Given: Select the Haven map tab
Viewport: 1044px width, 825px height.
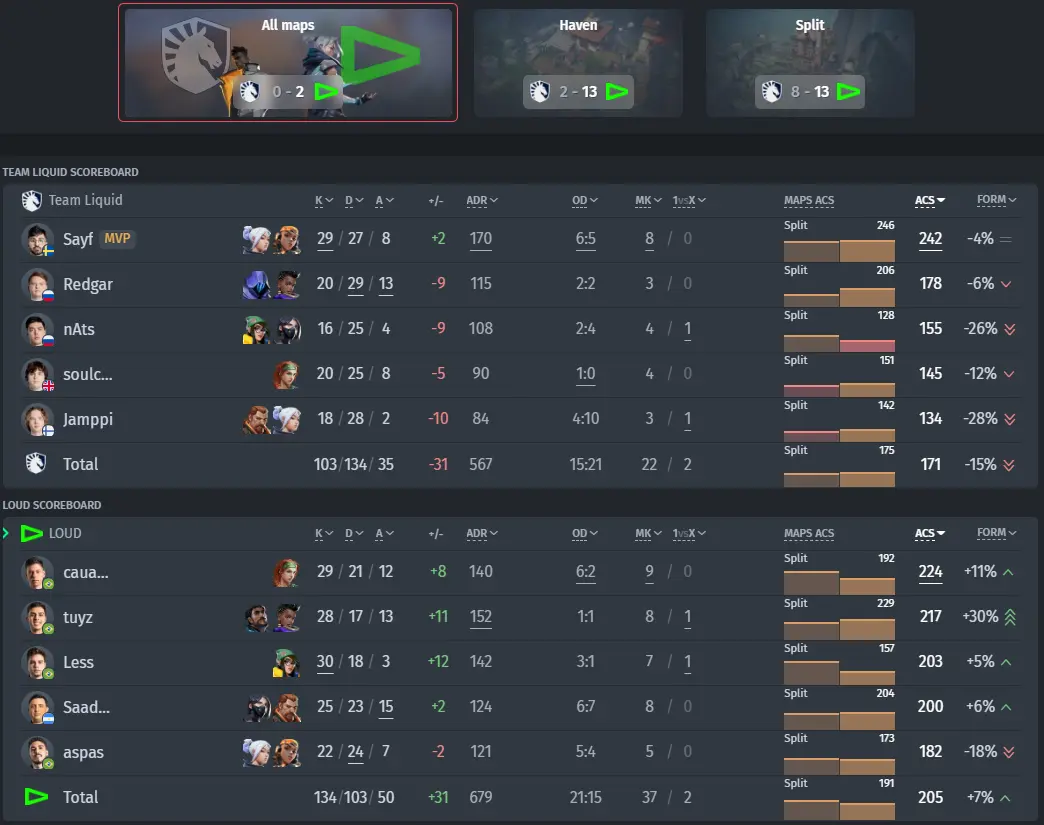Looking at the screenshot, I should [x=578, y=63].
